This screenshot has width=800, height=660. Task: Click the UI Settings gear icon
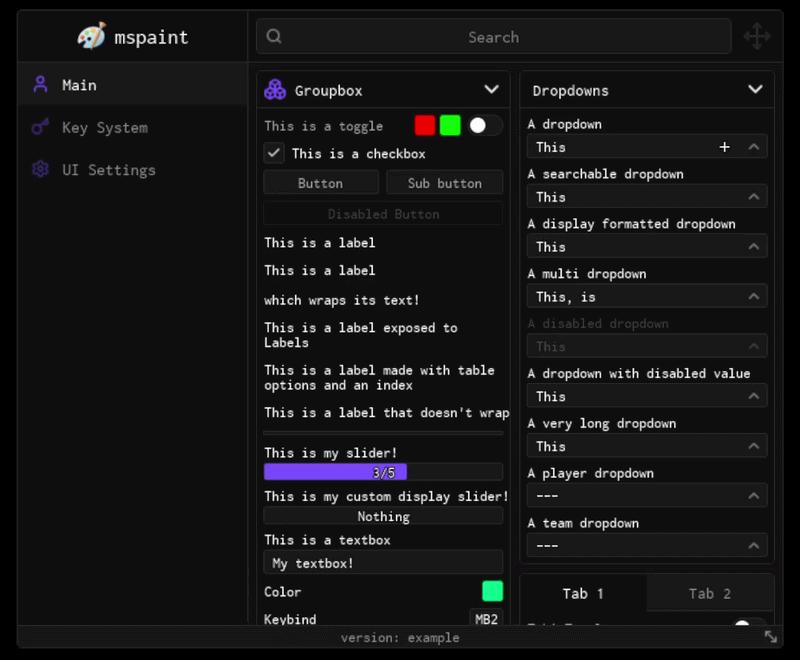pyautogui.click(x=40, y=169)
